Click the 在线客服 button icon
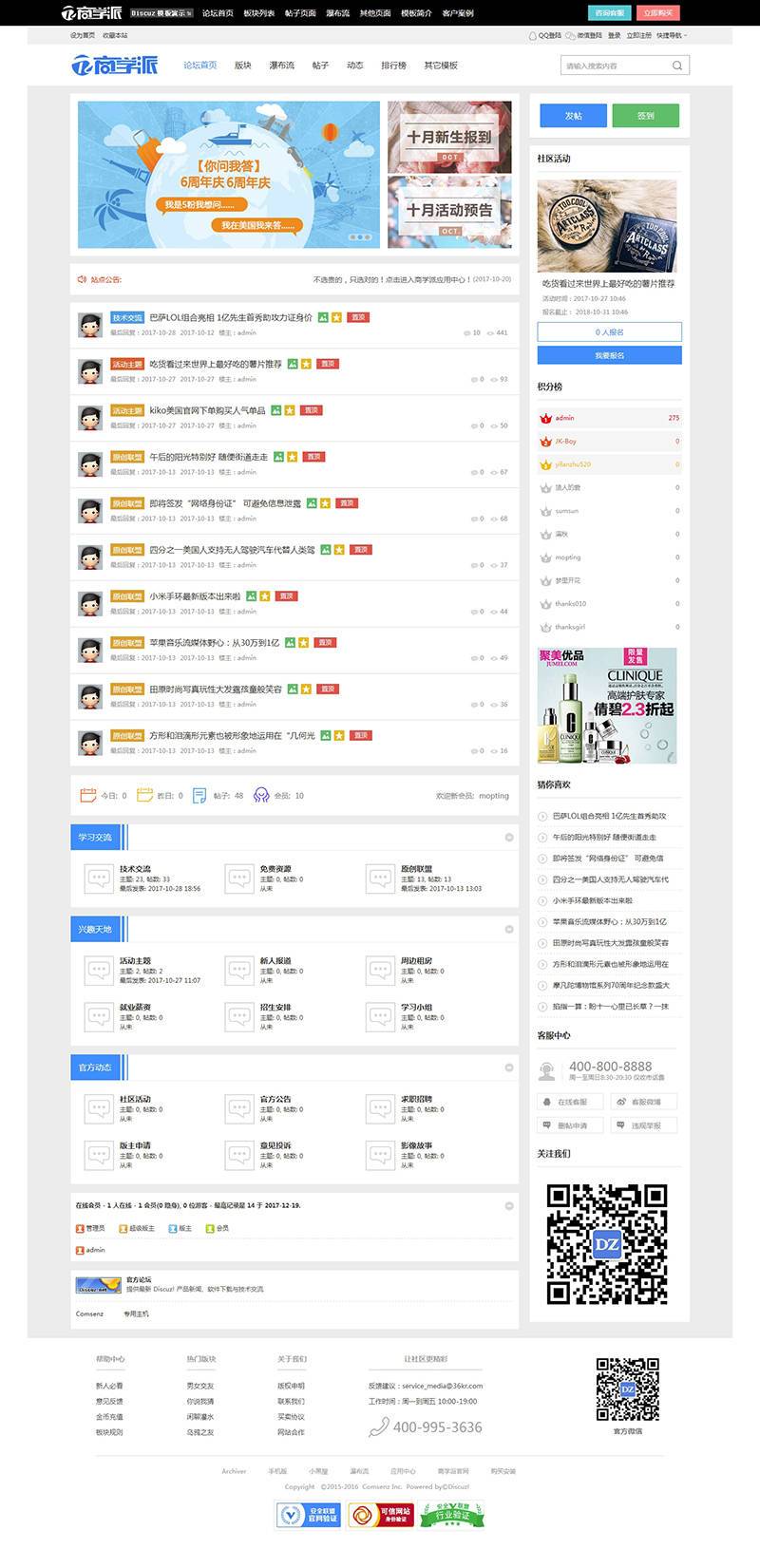The width and height of the screenshot is (760, 1568). pos(546,1102)
